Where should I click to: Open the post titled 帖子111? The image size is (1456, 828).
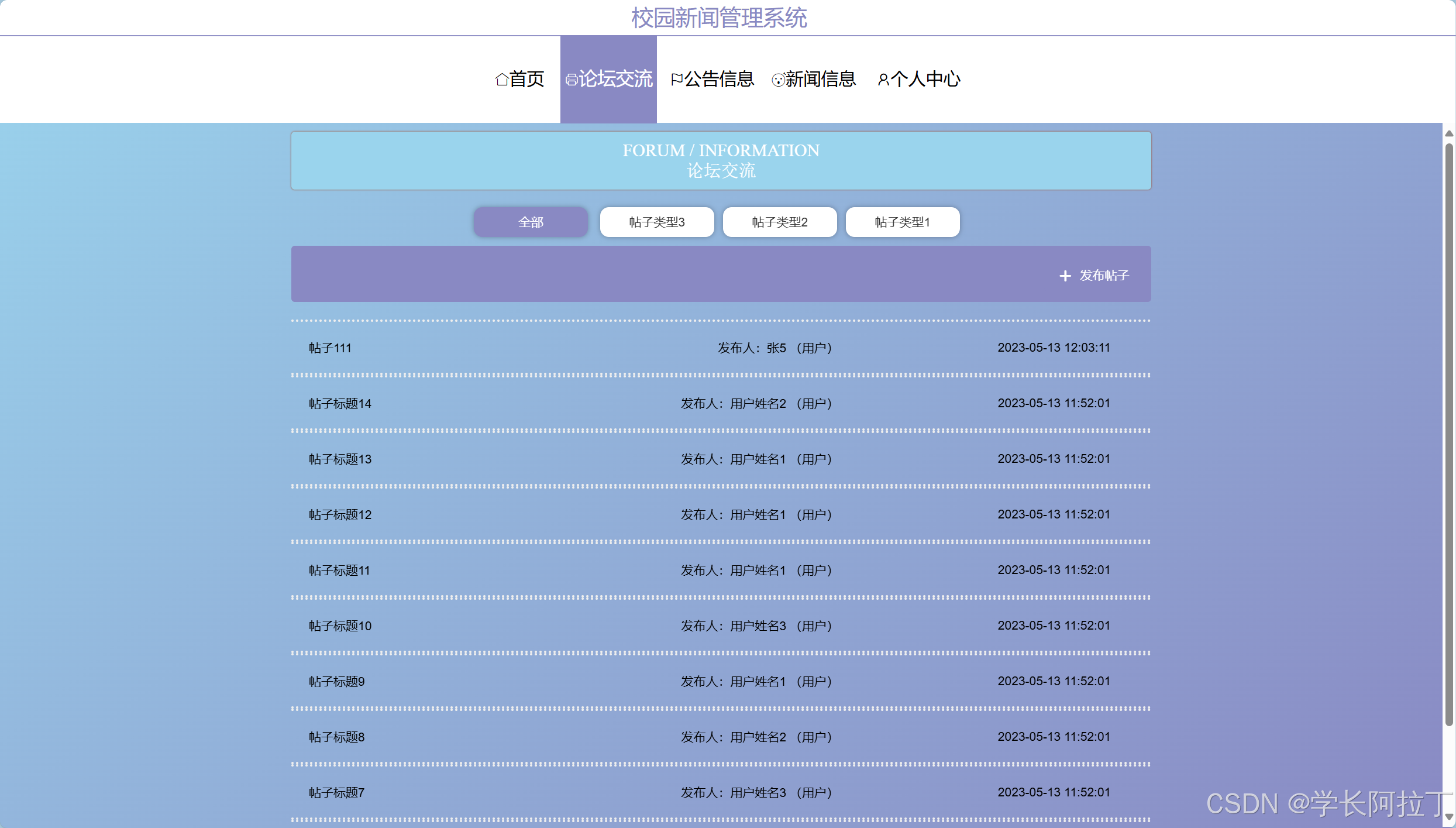coord(330,348)
